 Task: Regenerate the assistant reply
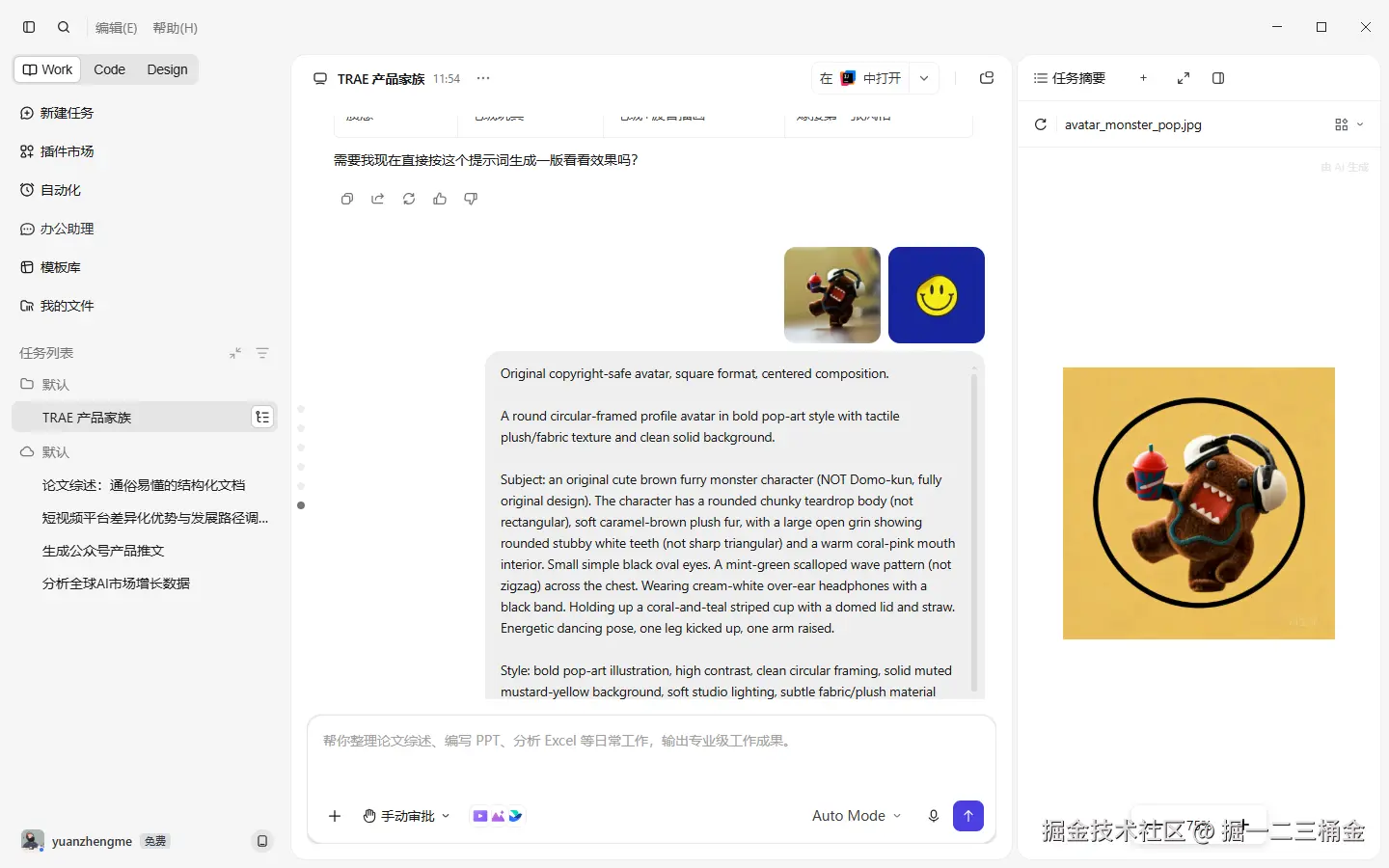coord(409,199)
